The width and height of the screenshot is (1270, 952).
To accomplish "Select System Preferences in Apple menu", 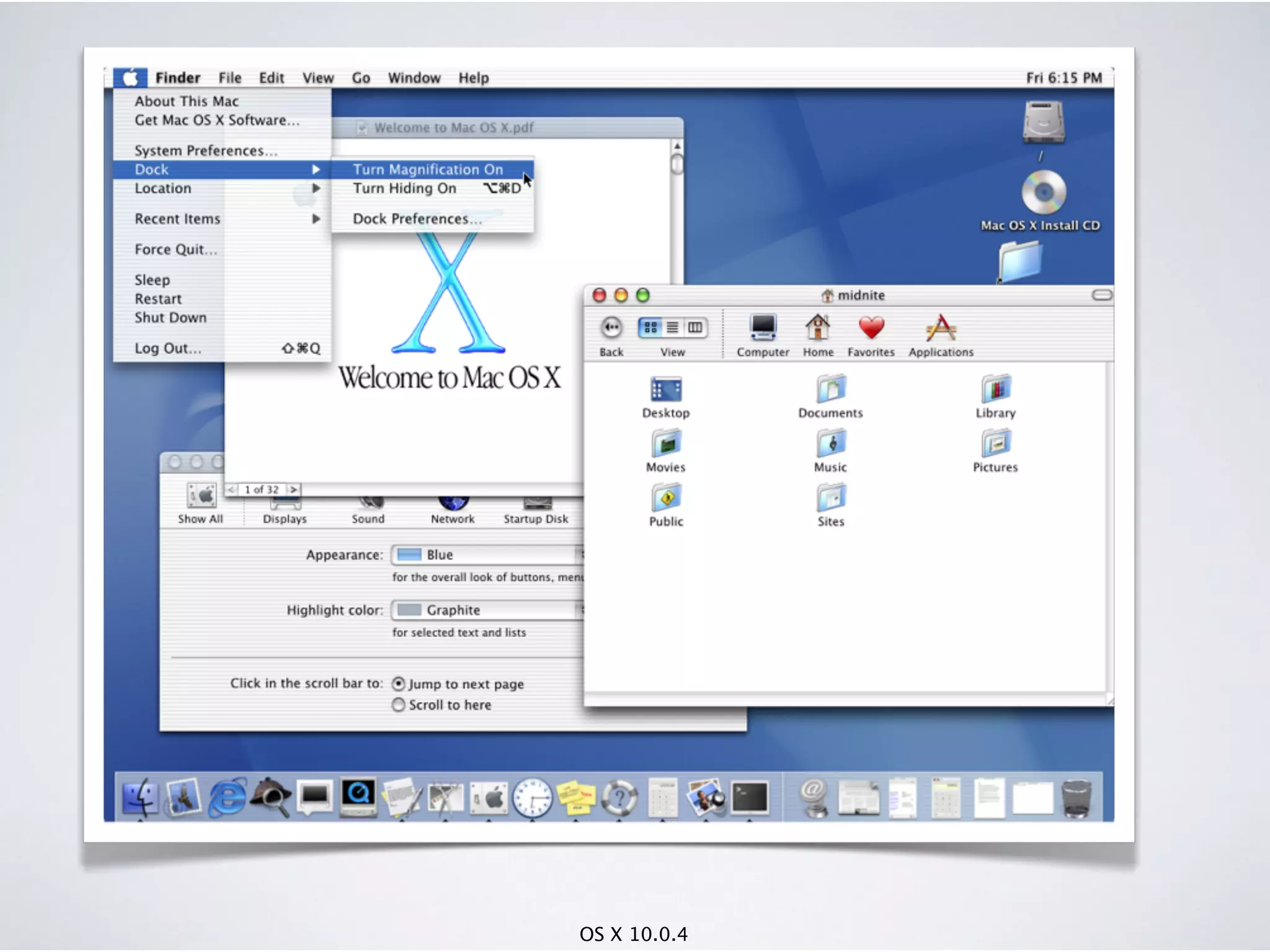I will [206, 151].
